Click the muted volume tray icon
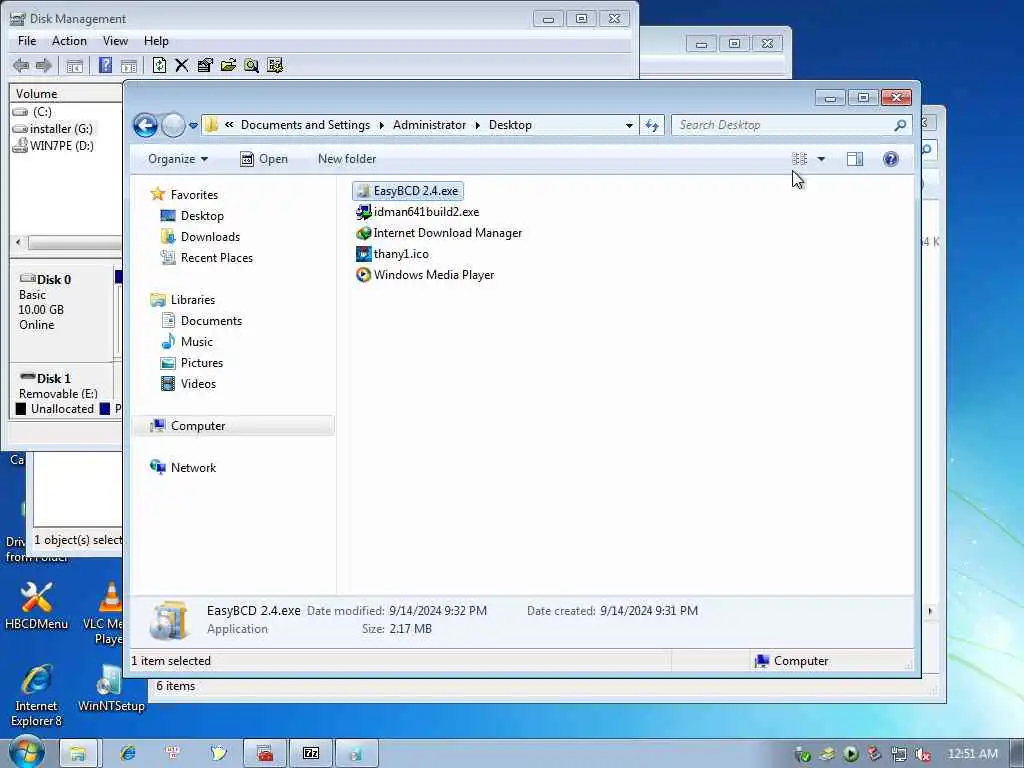The height and width of the screenshot is (768, 1024). 922,754
